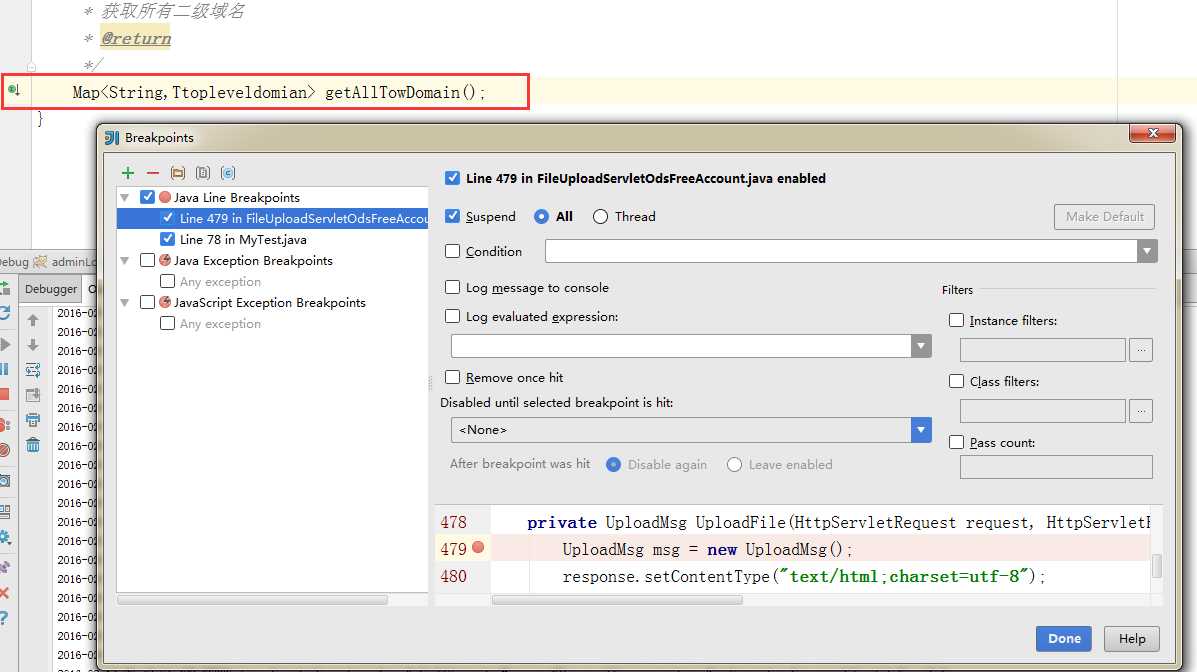Open debug settings gear icon
This screenshot has height=672, width=1197.
click(x=5, y=538)
